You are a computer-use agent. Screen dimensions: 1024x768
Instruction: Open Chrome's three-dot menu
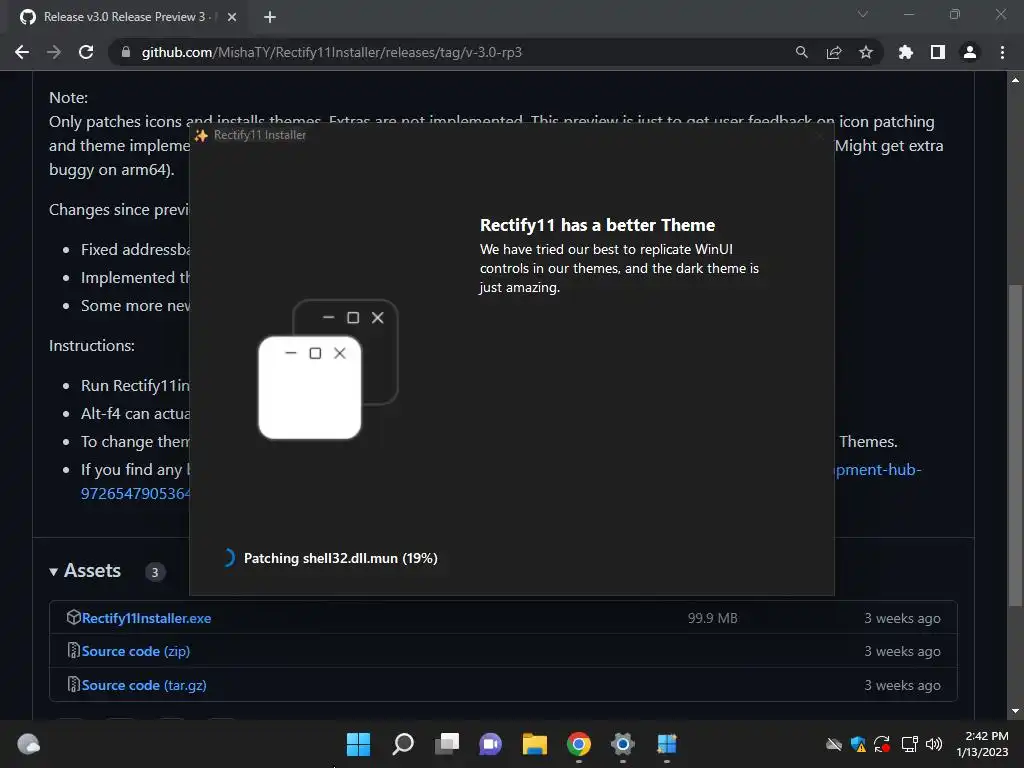pos(1002,52)
